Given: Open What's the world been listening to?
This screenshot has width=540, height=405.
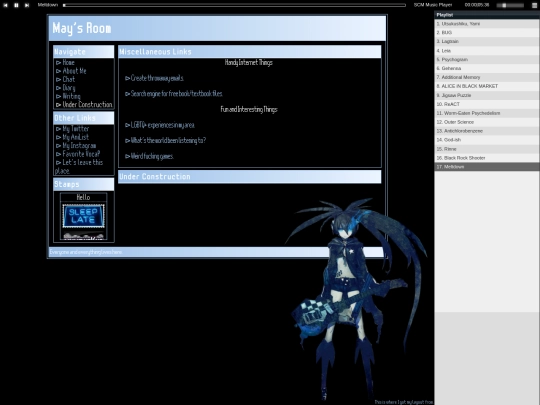Looking at the screenshot, I should 168,141.
